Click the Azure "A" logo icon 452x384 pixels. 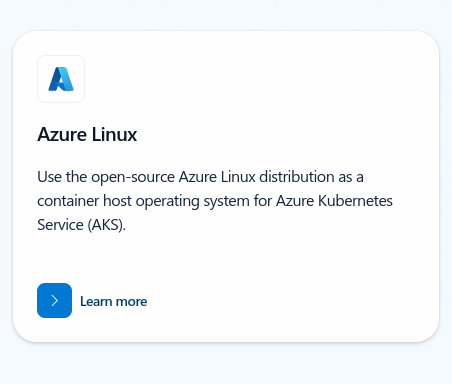(61, 79)
